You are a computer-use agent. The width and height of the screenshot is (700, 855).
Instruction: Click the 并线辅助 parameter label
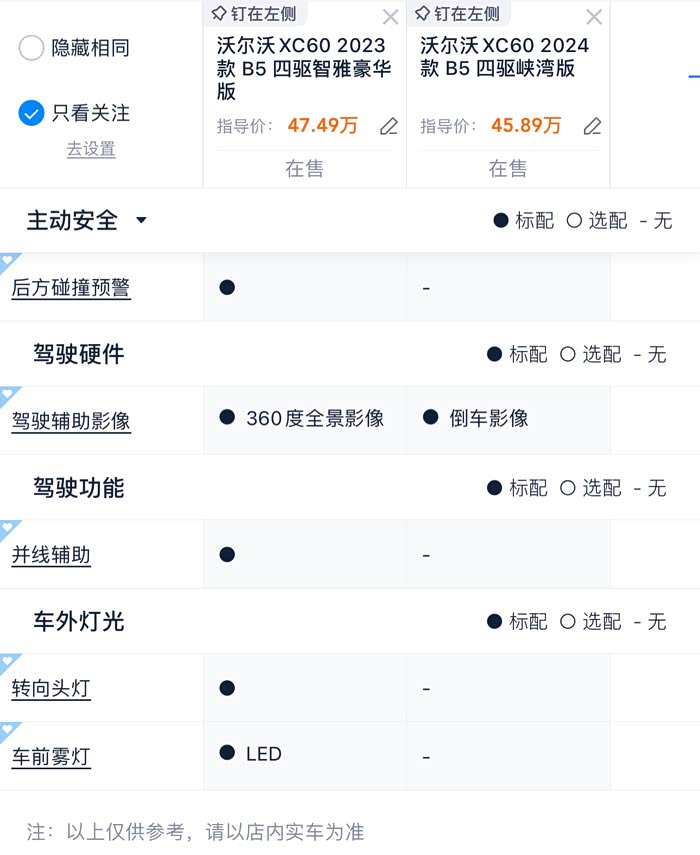pos(51,555)
